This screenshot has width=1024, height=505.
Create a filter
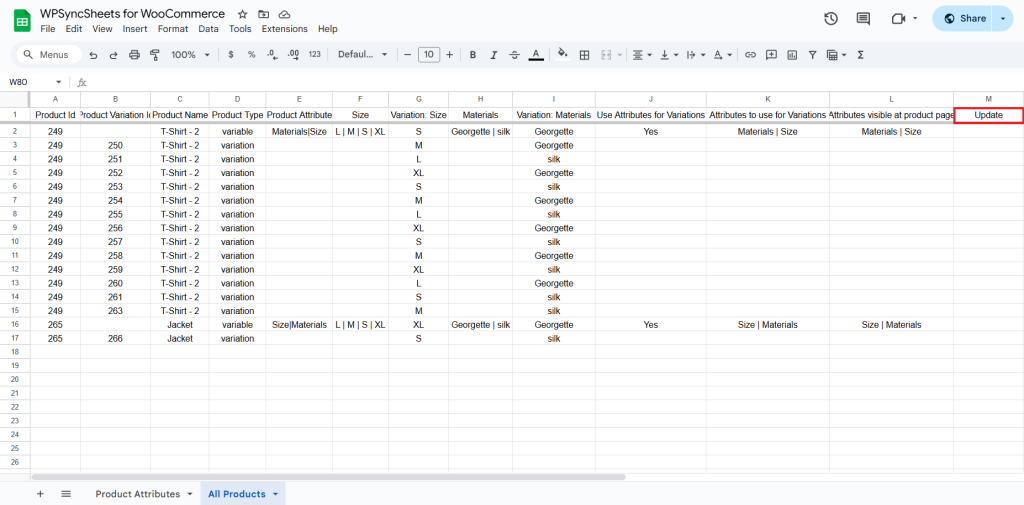(812, 55)
